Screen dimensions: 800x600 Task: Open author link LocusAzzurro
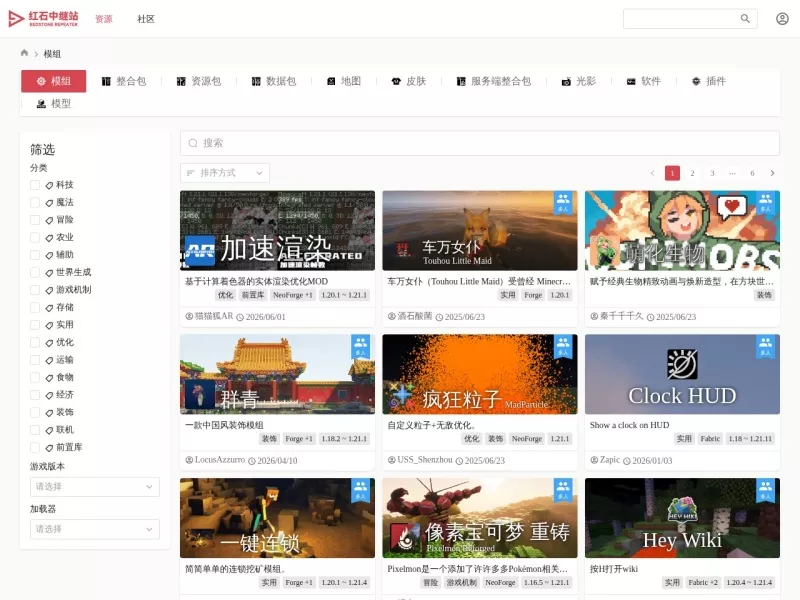point(220,460)
